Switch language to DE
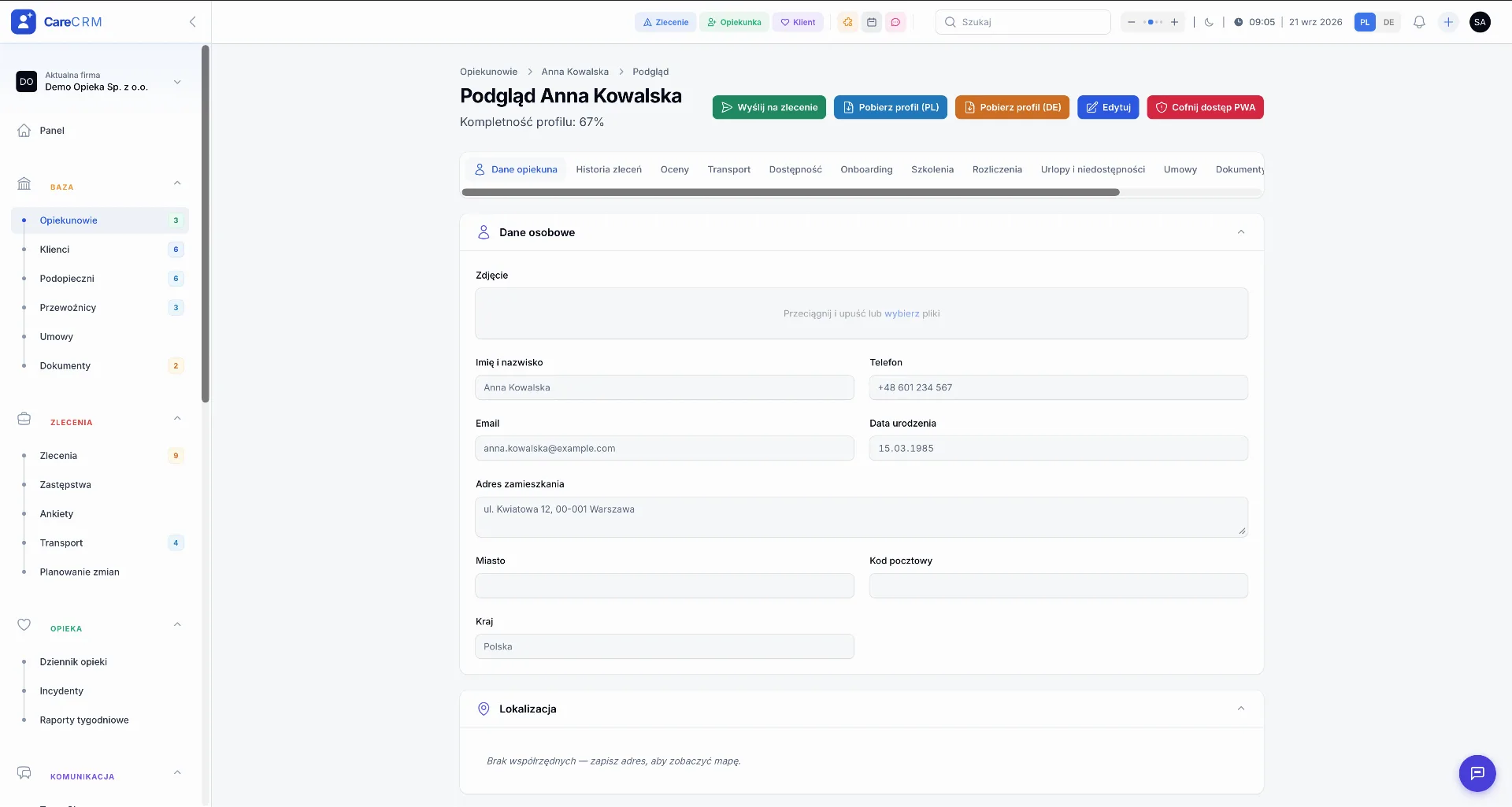Image resolution: width=1512 pixels, height=807 pixels. 1388,22
